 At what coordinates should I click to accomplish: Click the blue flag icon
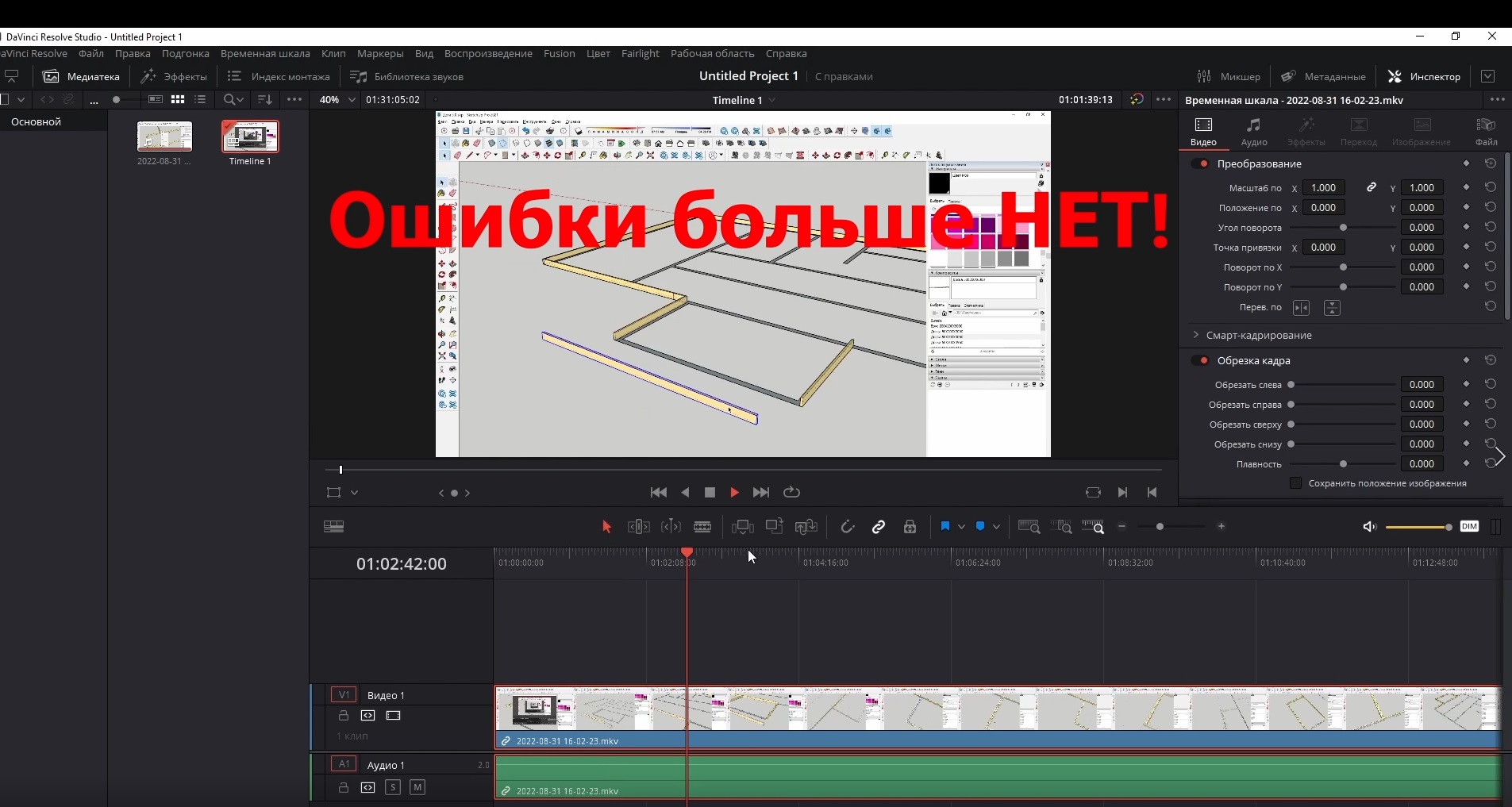[945, 527]
